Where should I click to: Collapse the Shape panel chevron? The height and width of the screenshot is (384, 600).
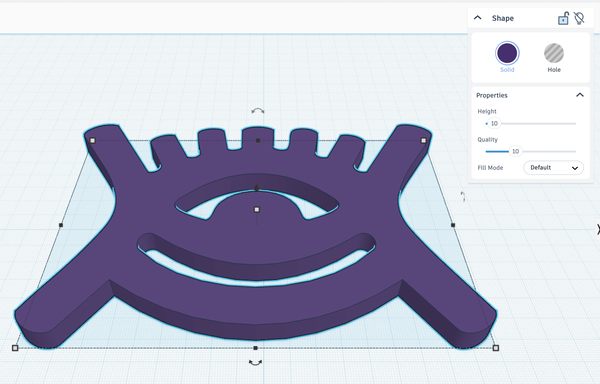[478, 18]
